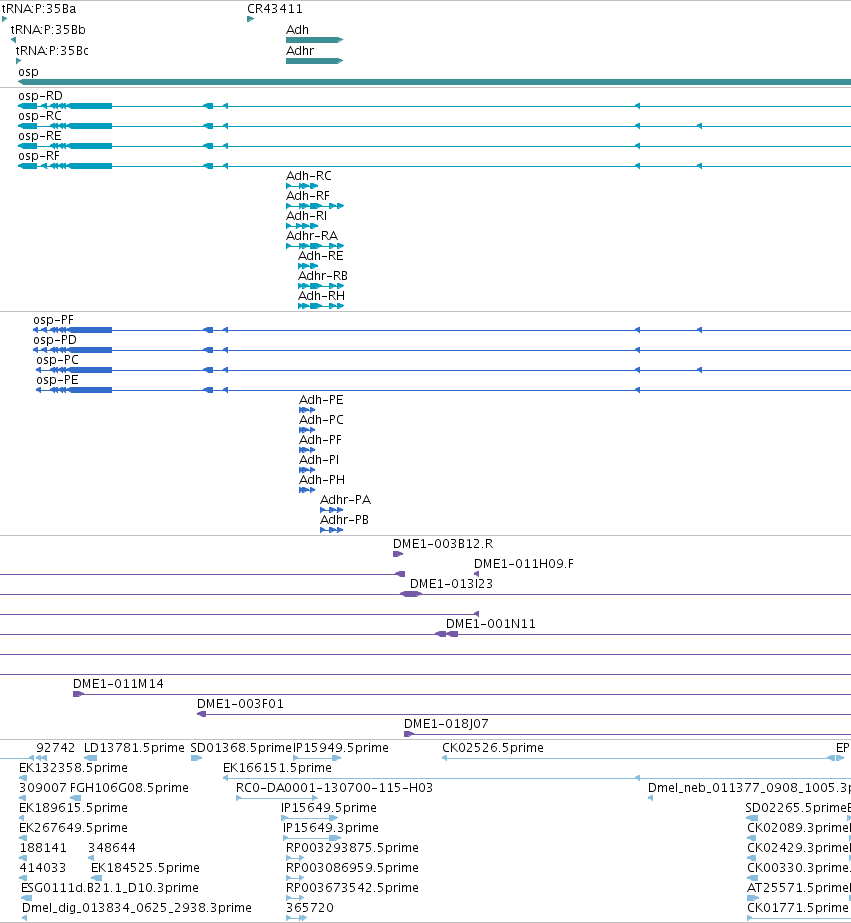Select the 188141 EST label

pyautogui.click(x=43, y=848)
